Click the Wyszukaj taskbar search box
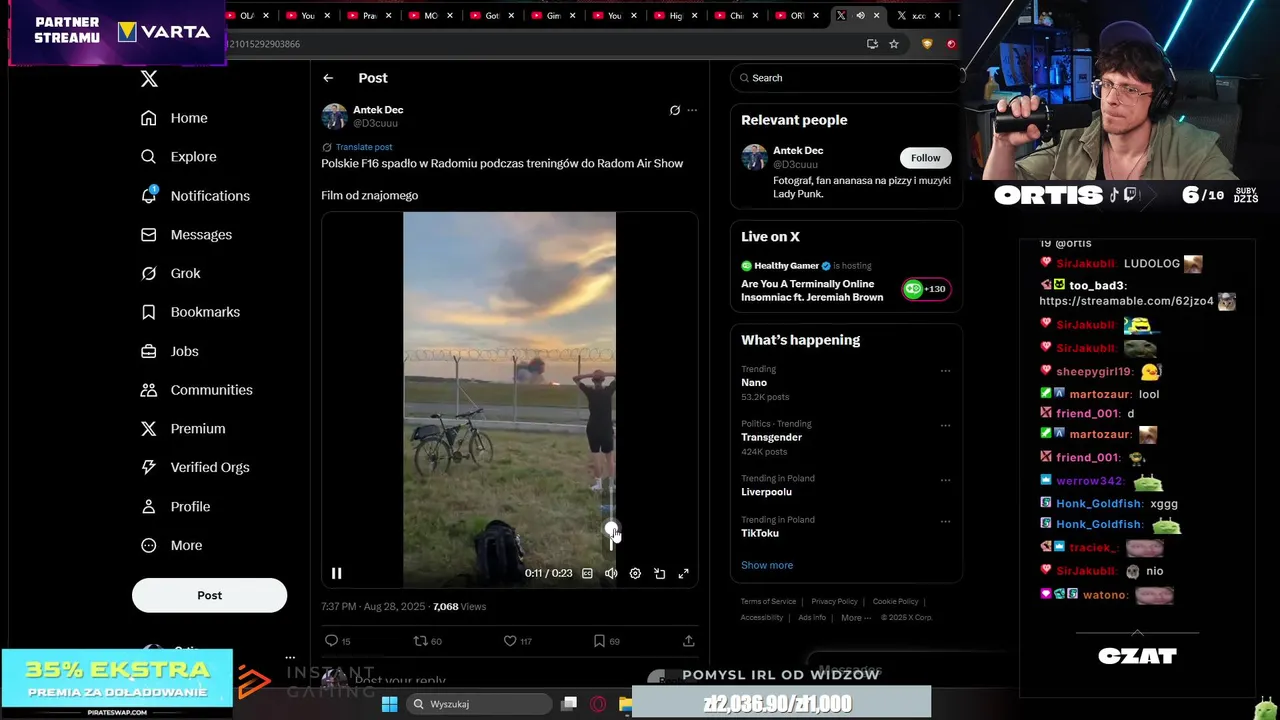This screenshot has width=1280, height=720. pyautogui.click(x=479, y=704)
